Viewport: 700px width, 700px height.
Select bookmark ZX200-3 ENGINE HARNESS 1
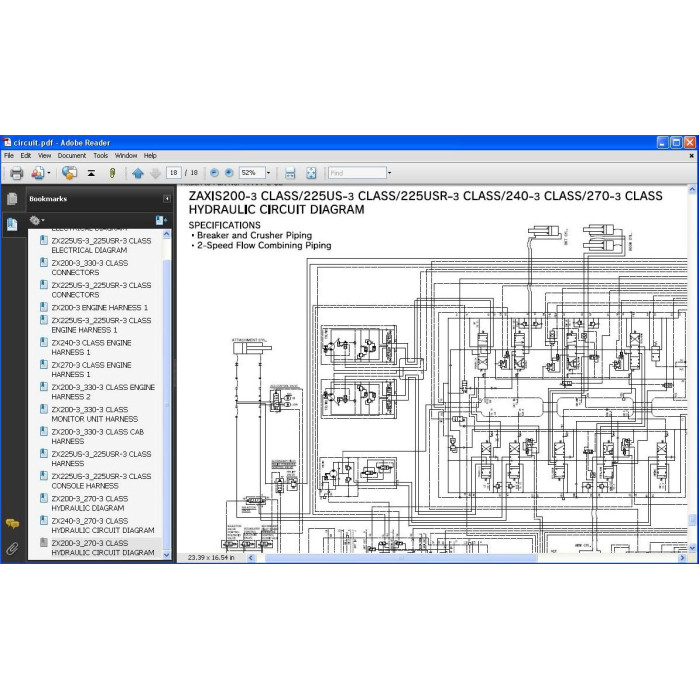[x=99, y=308]
